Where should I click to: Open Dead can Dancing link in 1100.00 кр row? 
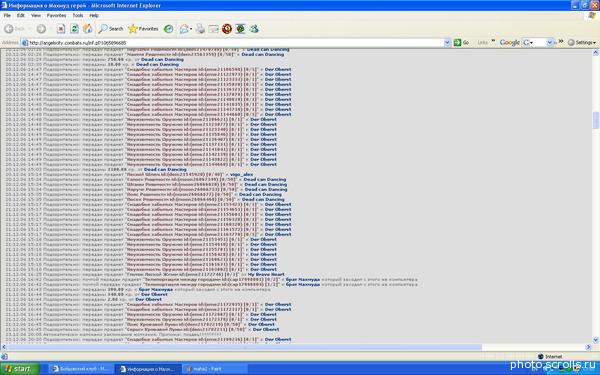(x=165, y=170)
